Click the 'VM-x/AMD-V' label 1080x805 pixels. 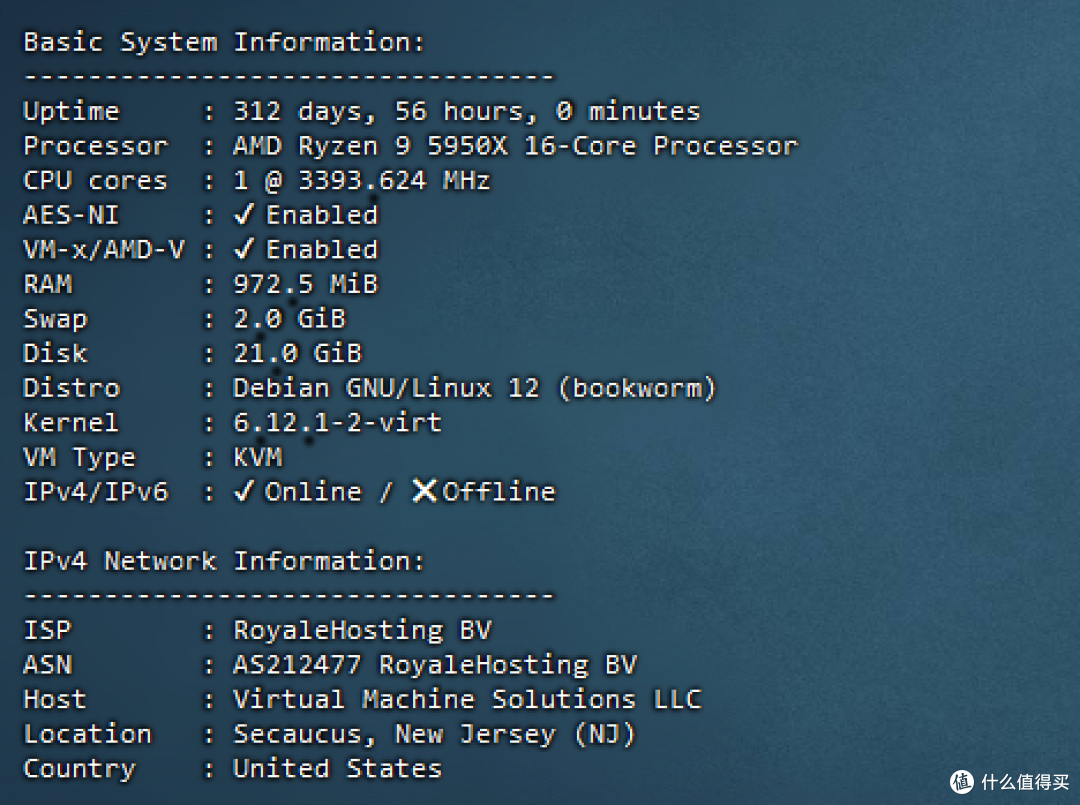tap(104, 249)
